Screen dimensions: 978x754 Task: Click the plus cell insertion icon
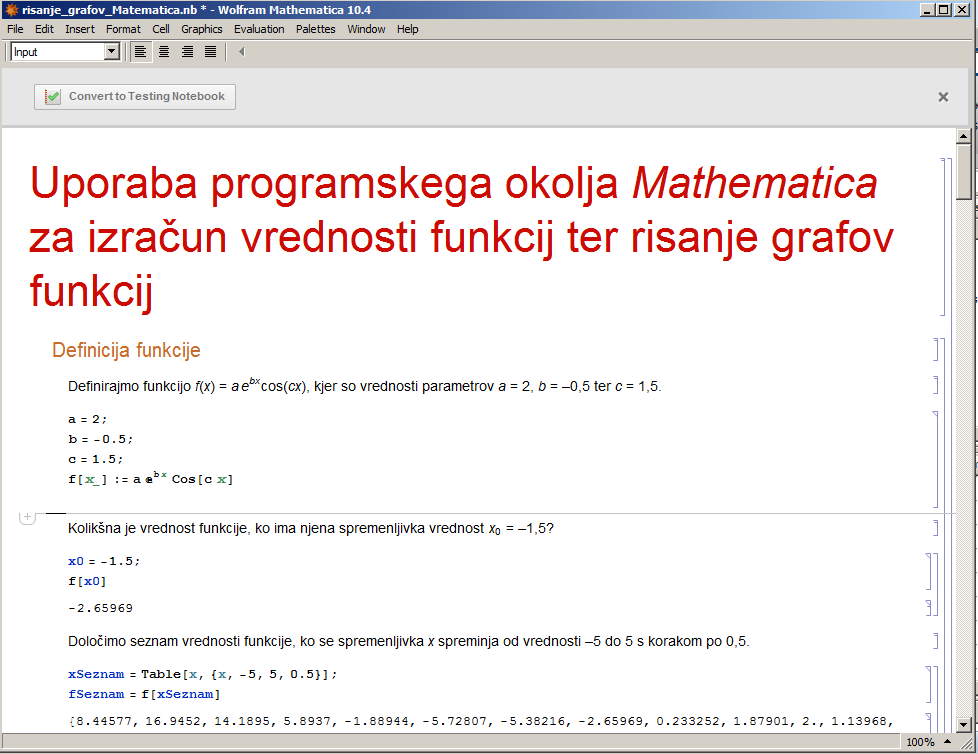[x=27, y=517]
